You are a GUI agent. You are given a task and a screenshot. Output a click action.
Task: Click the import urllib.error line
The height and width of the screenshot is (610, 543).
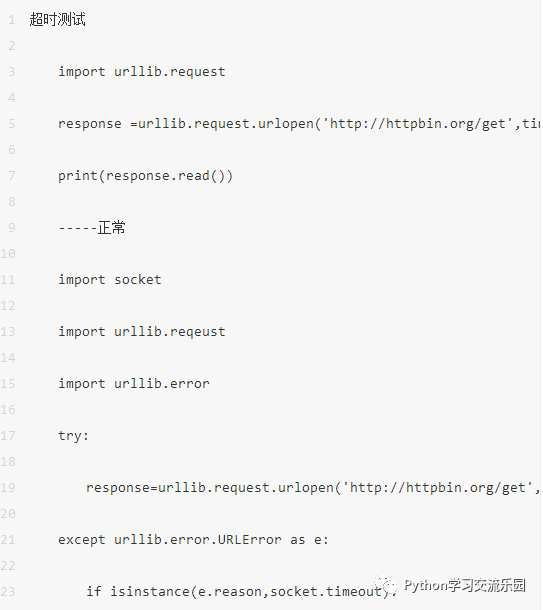tap(134, 384)
